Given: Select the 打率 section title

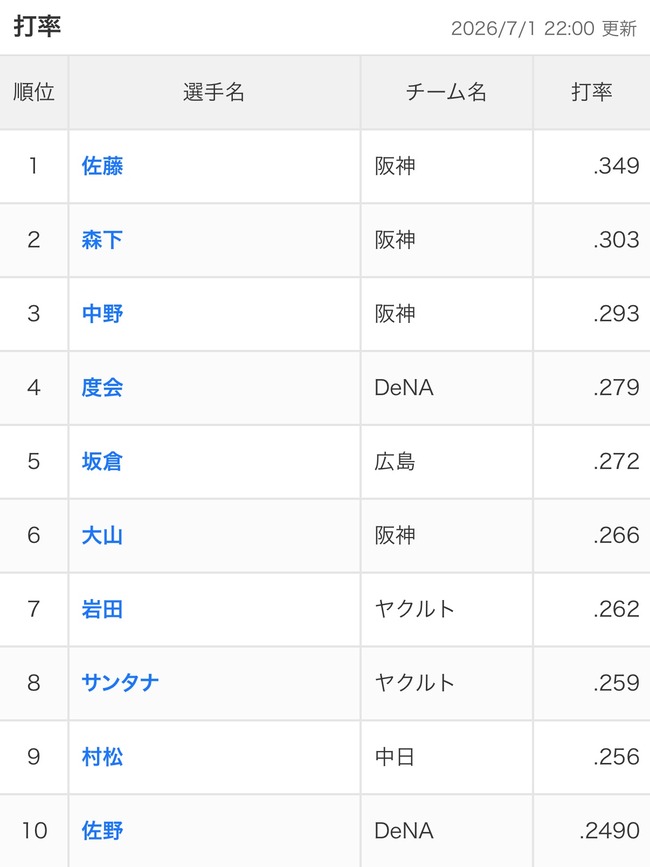Looking at the screenshot, I should tap(37, 26).
